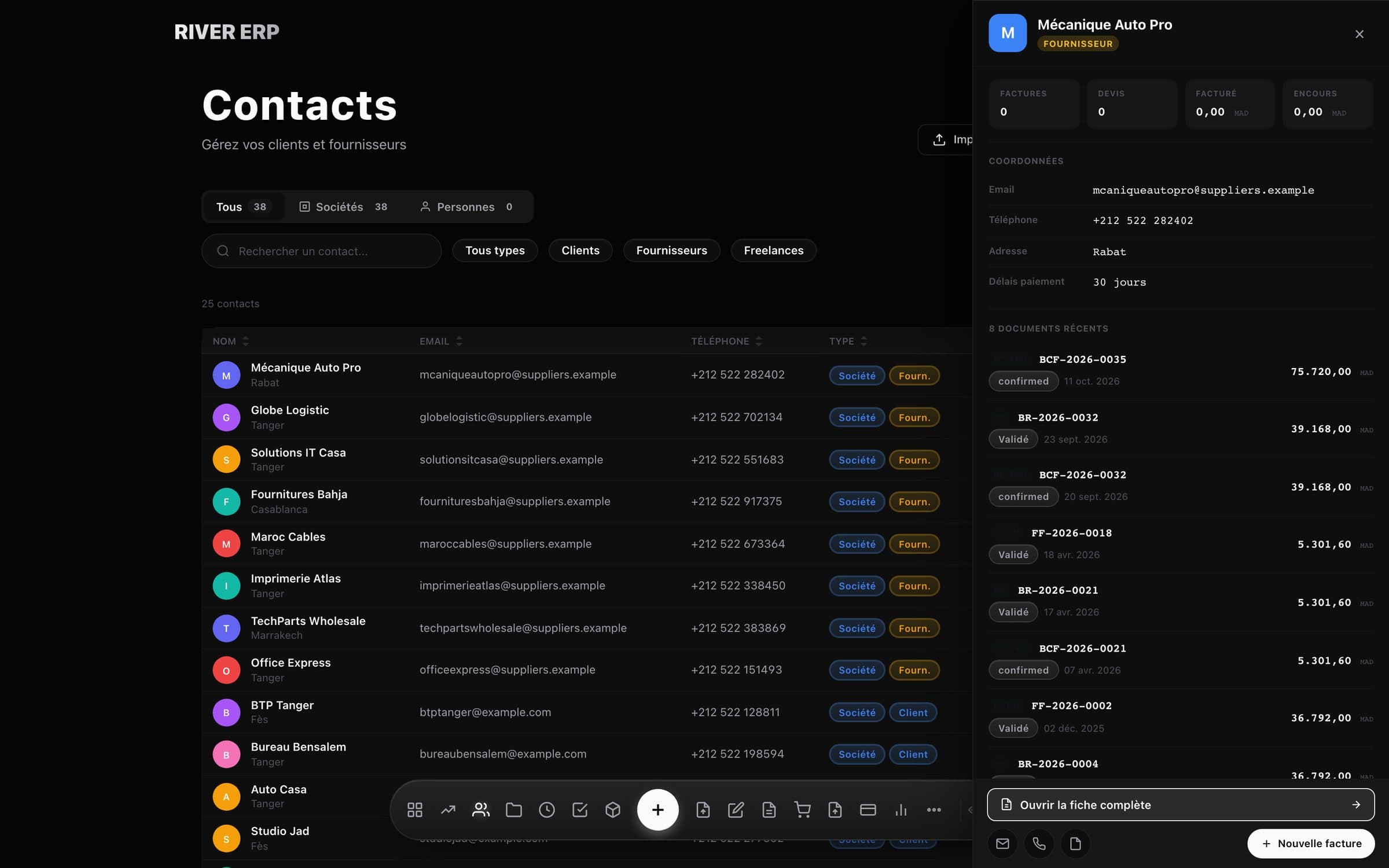Select the contacts people icon in the dock

tap(481, 810)
